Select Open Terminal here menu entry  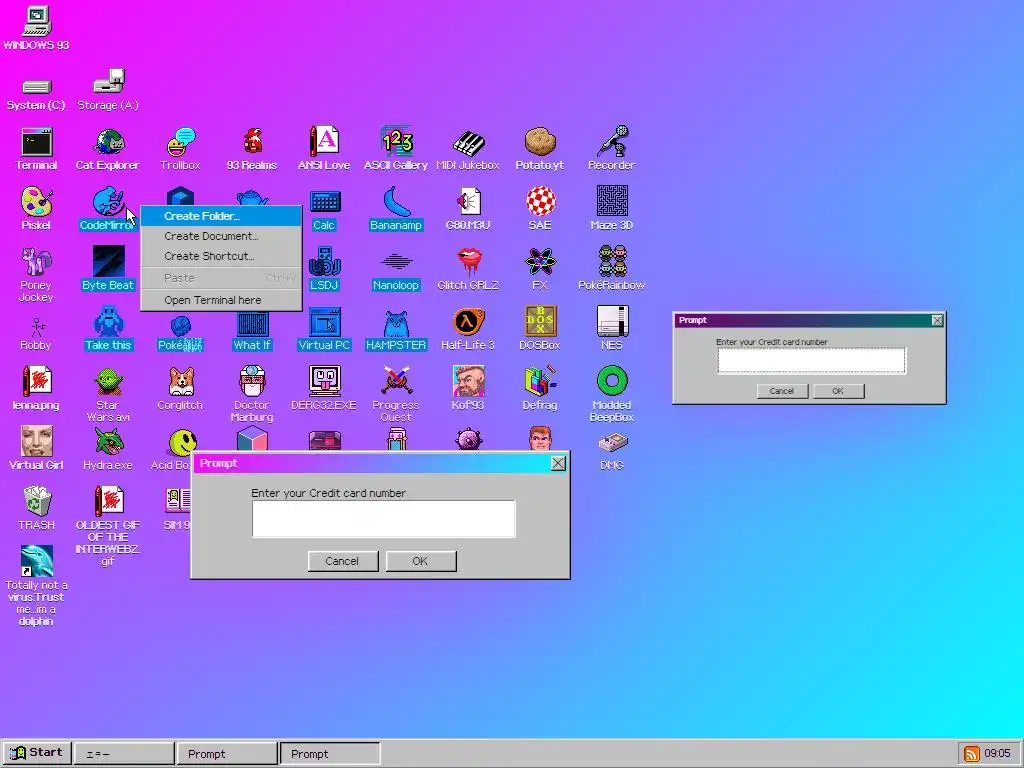tap(221, 300)
